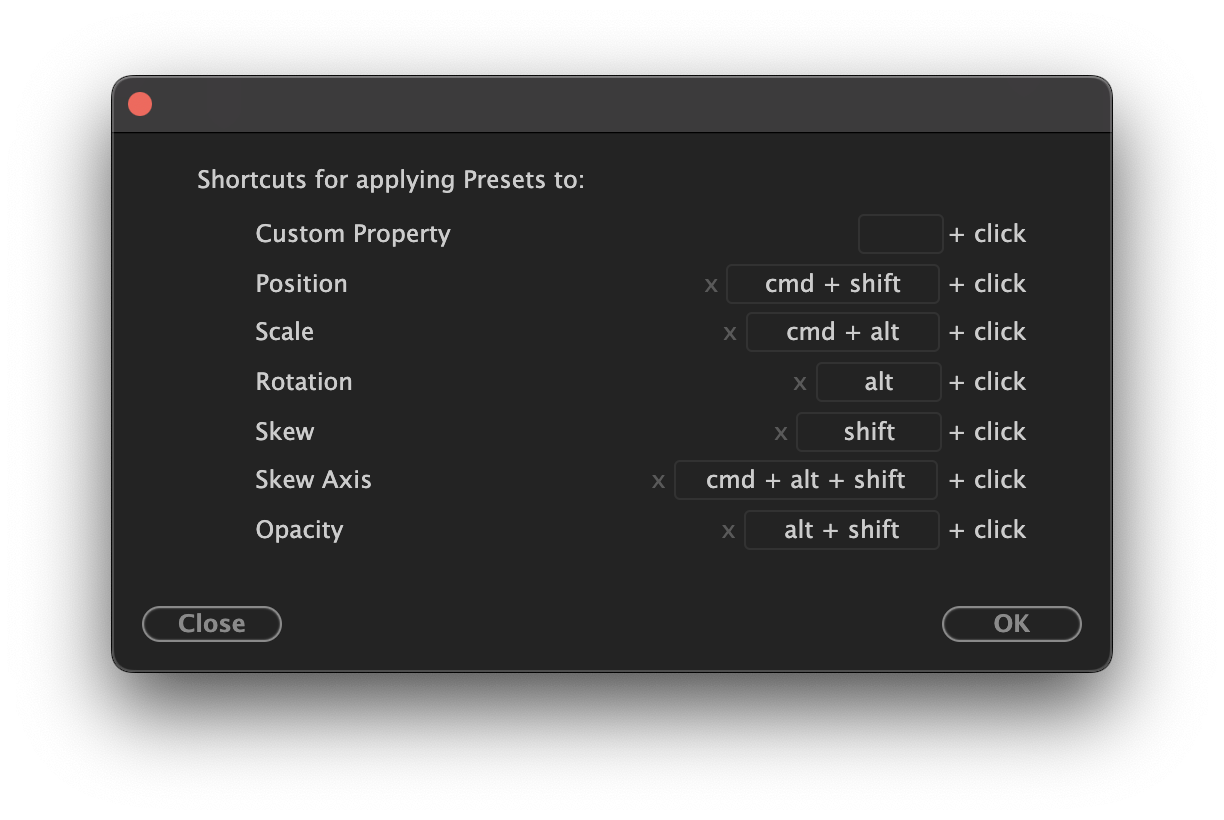Select the Position 'cmd + shift' shortcut field
The width and height of the screenshot is (1224, 820).
[832, 284]
